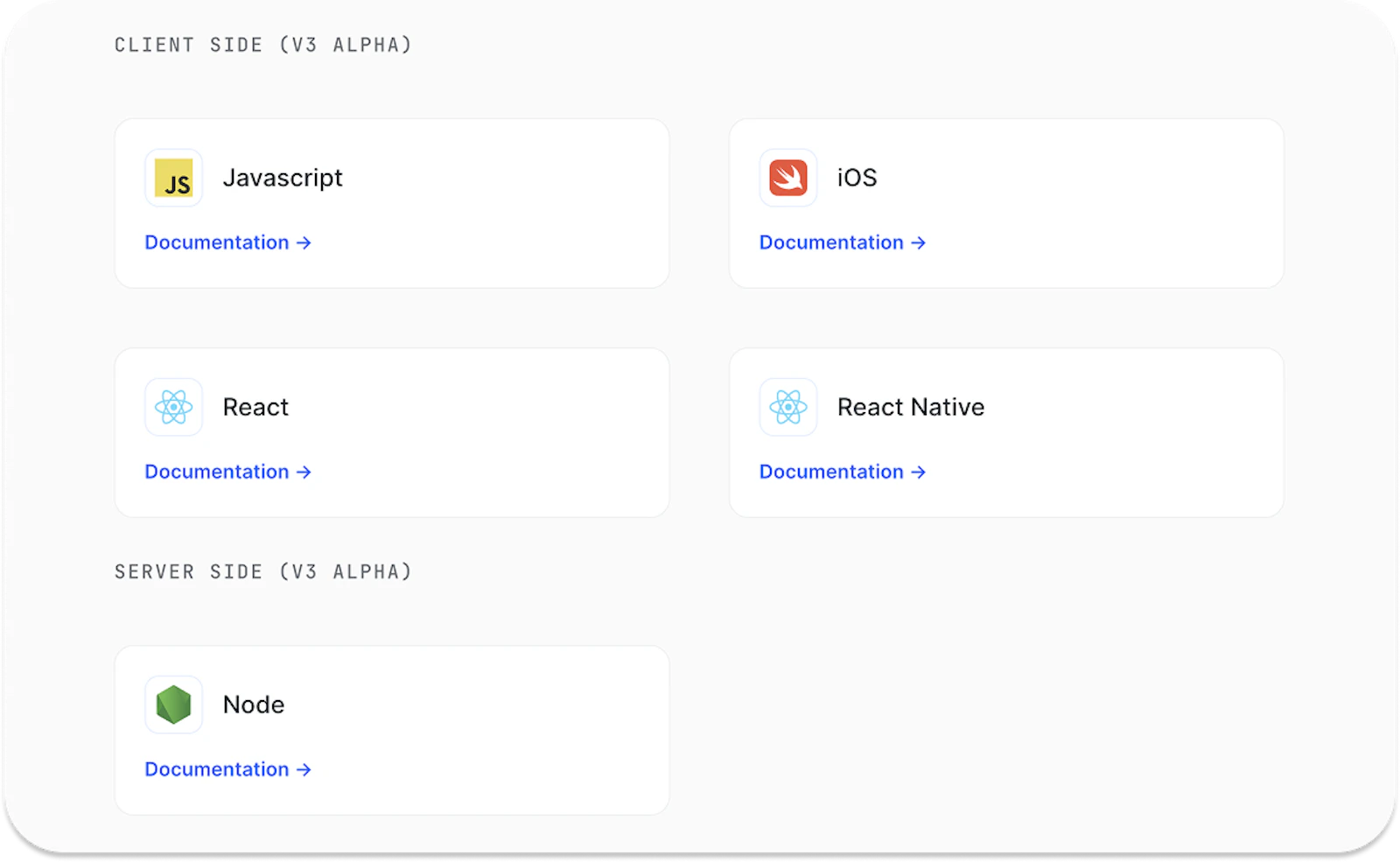Click the arrow after React Native's Documentation text
1400x862 pixels.
pos(918,472)
